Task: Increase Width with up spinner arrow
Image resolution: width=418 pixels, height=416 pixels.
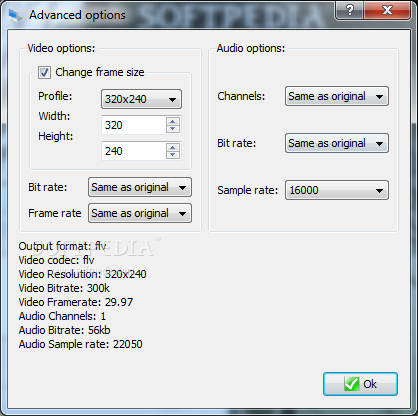Action: (x=173, y=121)
